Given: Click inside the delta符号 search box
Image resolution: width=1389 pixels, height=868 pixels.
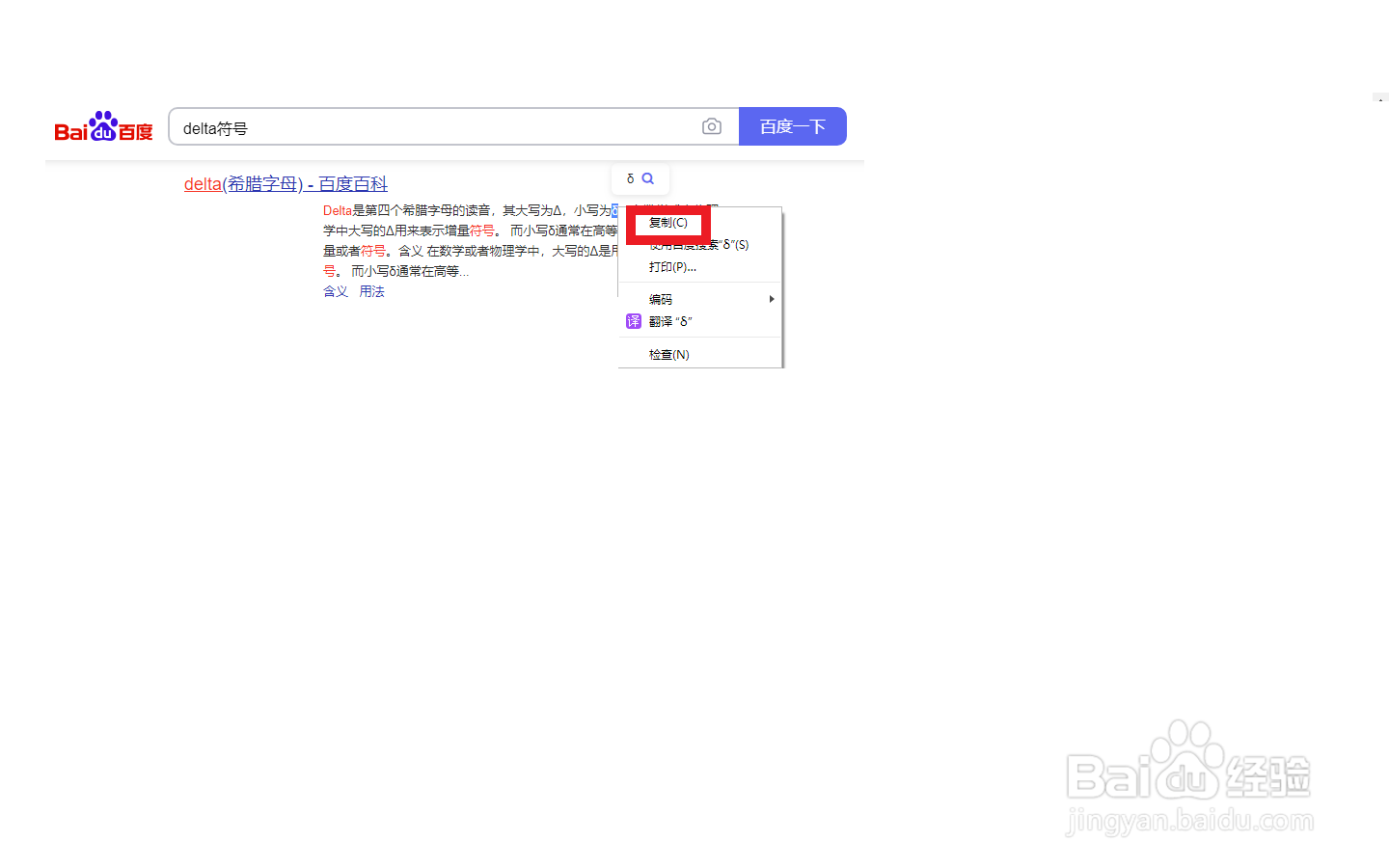Looking at the screenshot, I should tap(386, 126).
